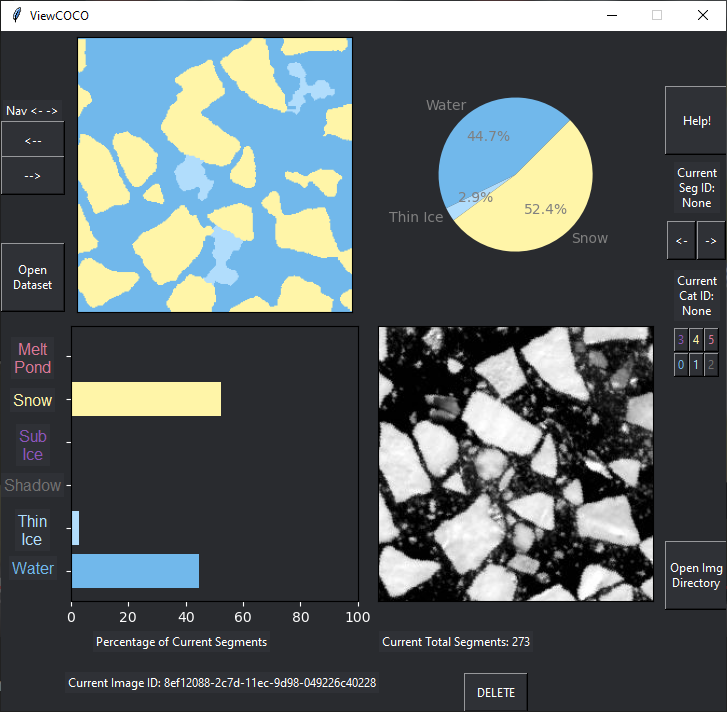Click the Water label beside pie chart
The height and width of the screenshot is (712, 727).
446,105
